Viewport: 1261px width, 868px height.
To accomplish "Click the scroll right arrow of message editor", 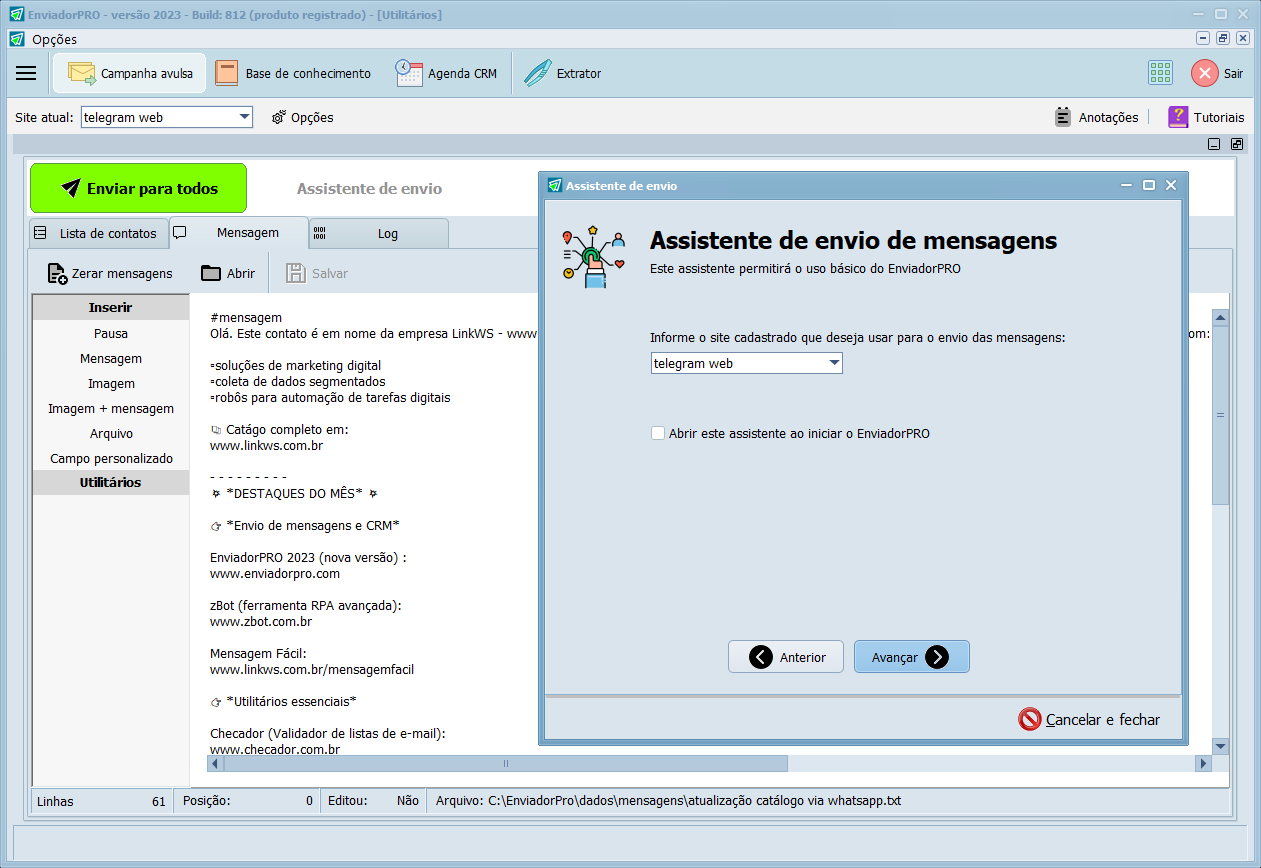I will [1203, 763].
